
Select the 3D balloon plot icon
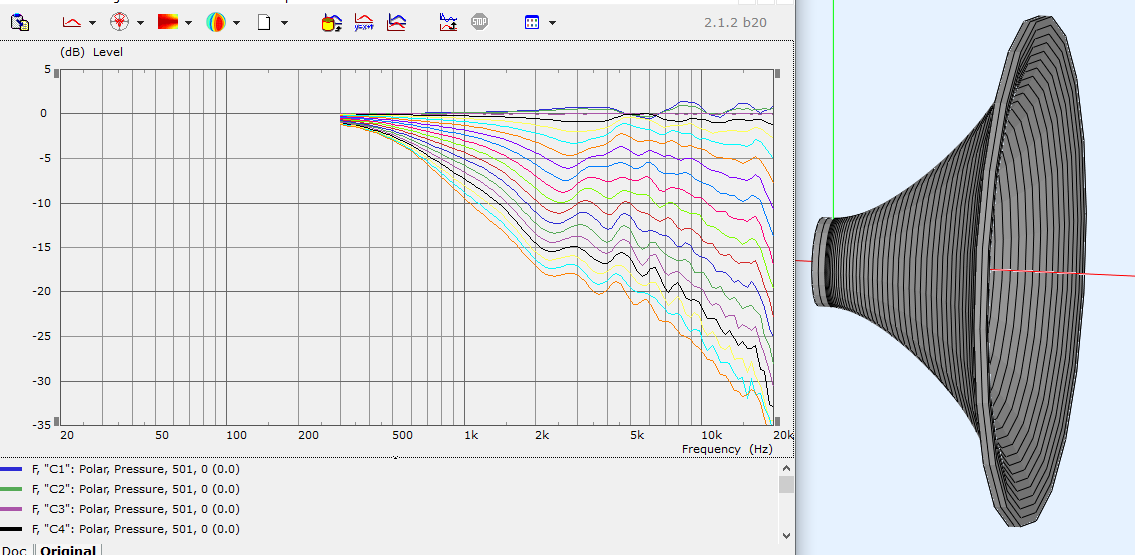(x=216, y=22)
